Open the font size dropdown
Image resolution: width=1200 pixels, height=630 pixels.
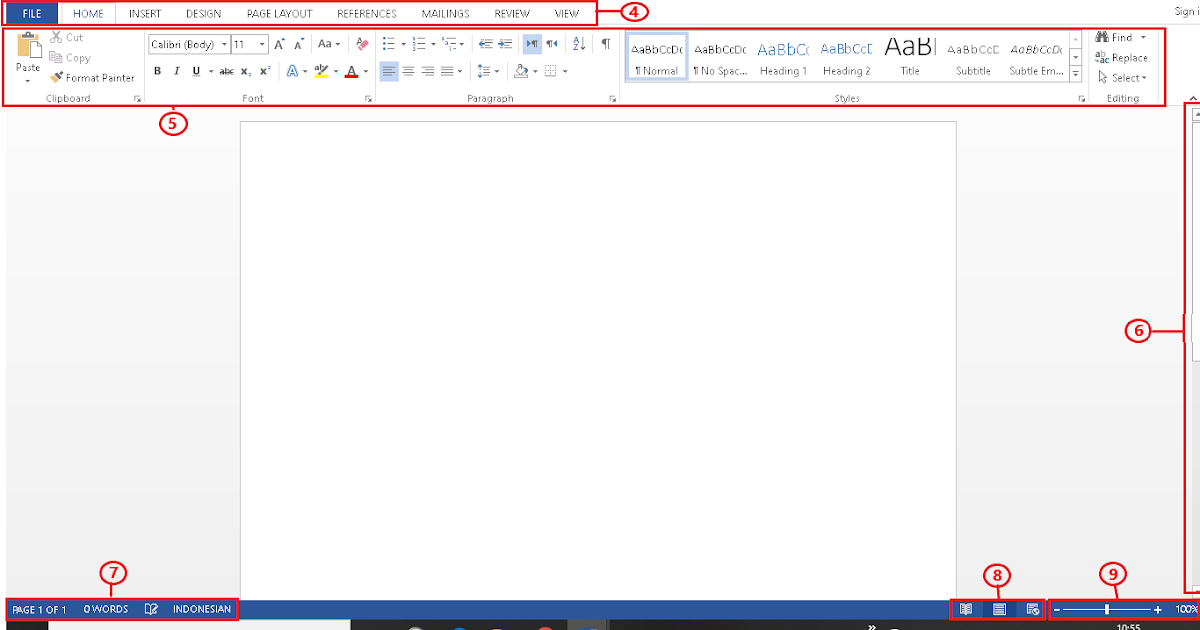pos(262,44)
